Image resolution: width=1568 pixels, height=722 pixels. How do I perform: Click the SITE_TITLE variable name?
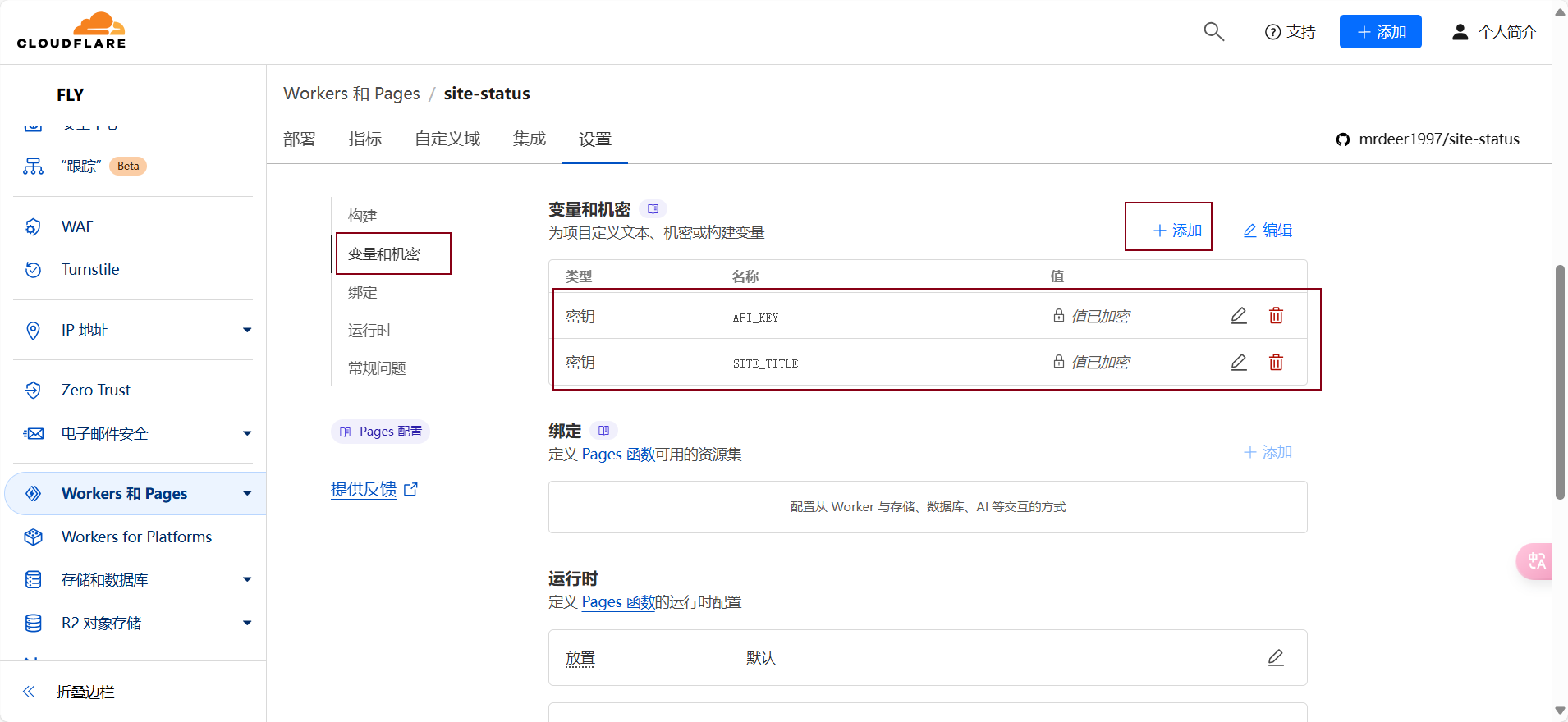click(765, 363)
